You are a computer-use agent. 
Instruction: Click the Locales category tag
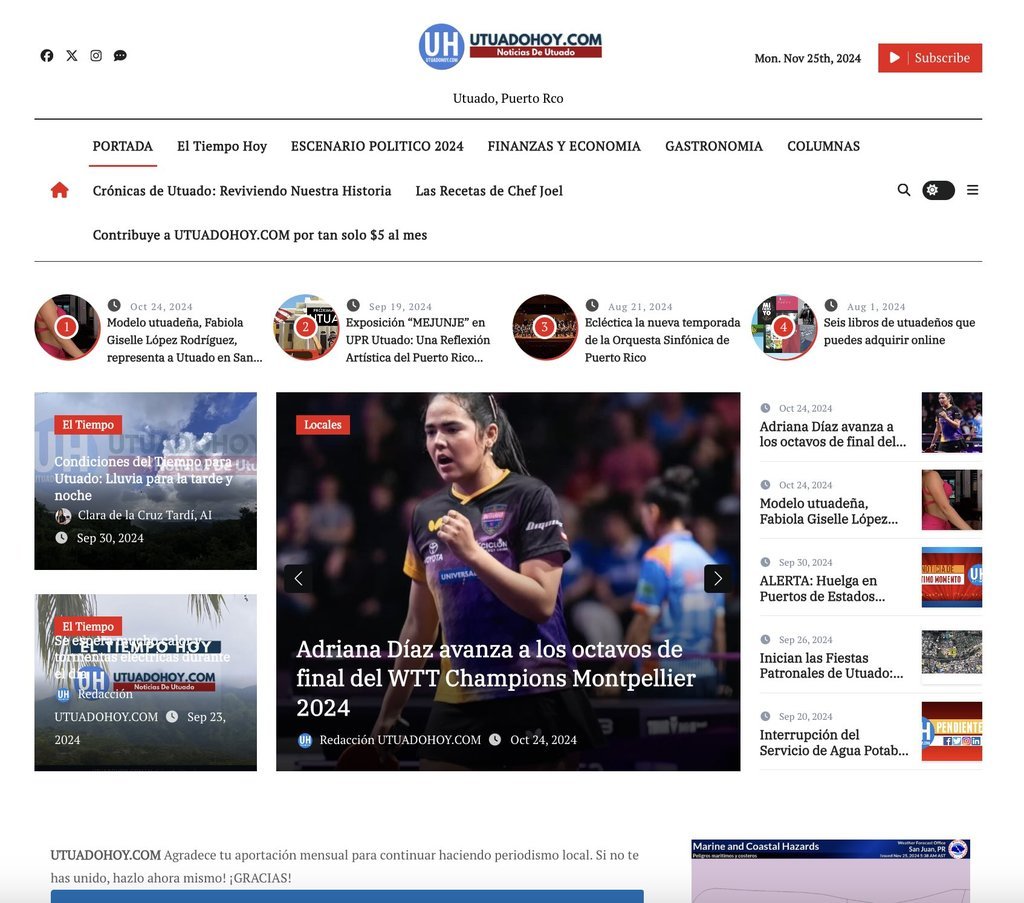322,425
